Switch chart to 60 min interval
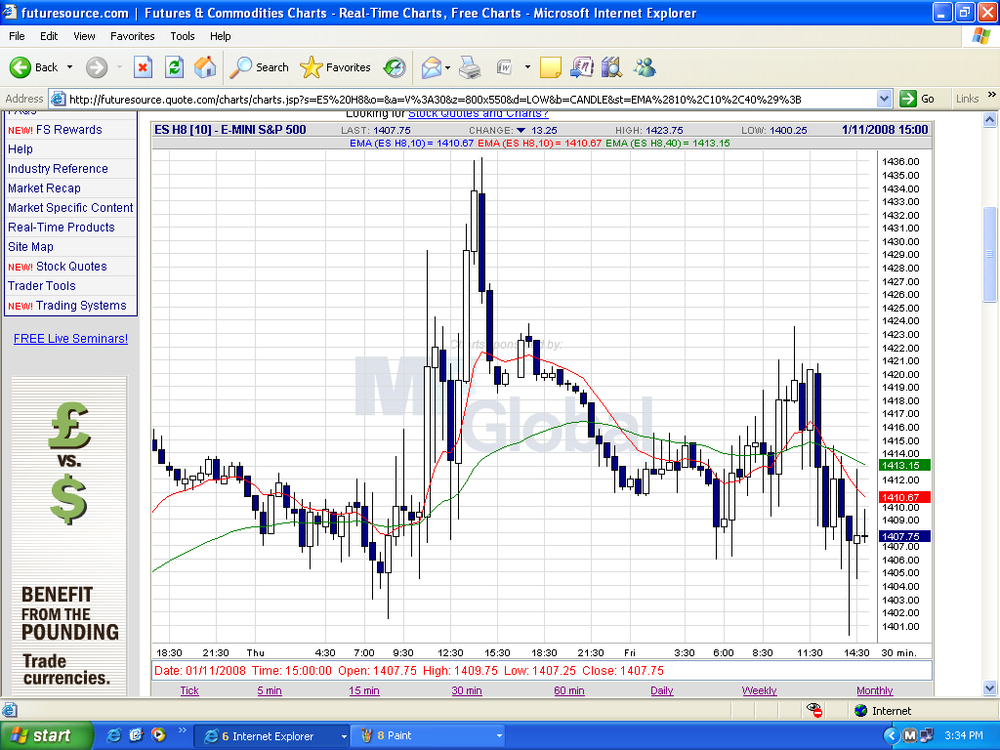1000x750 pixels. (x=569, y=690)
